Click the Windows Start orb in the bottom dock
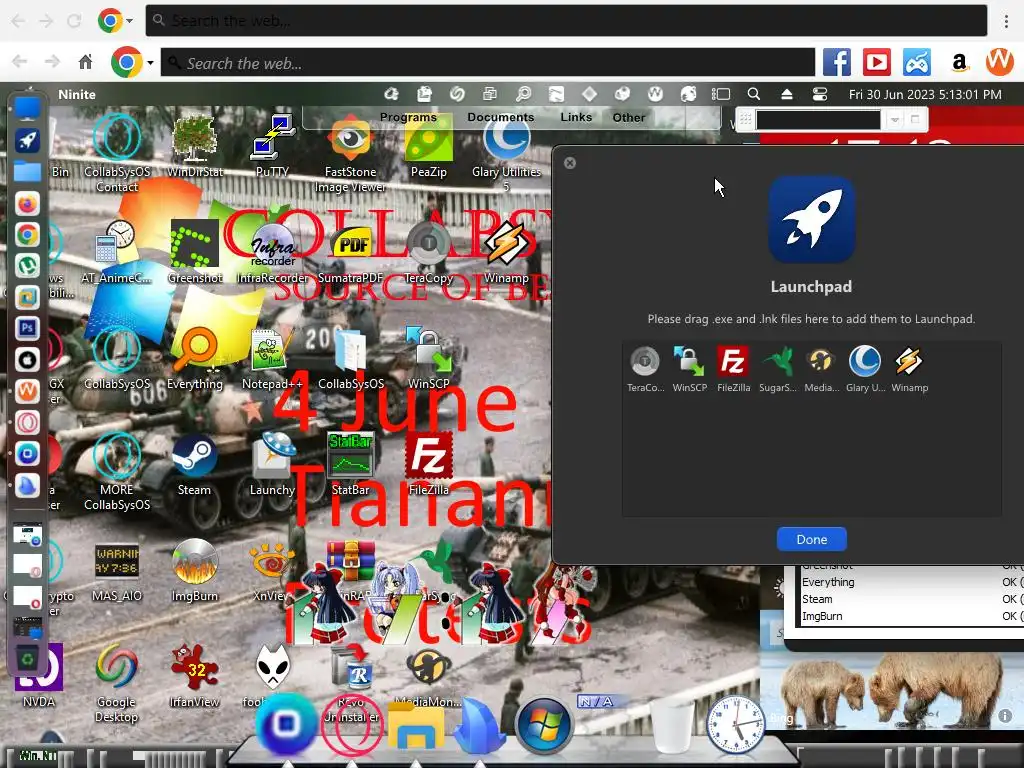The image size is (1024, 768). click(x=543, y=726)
